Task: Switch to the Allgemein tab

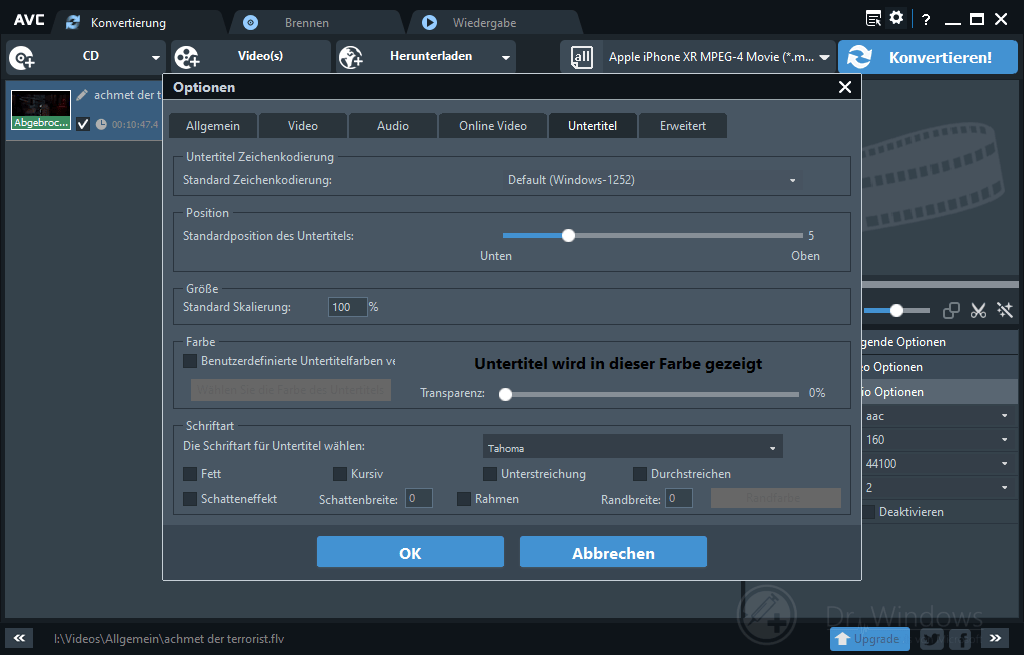Action: point(213,126)
